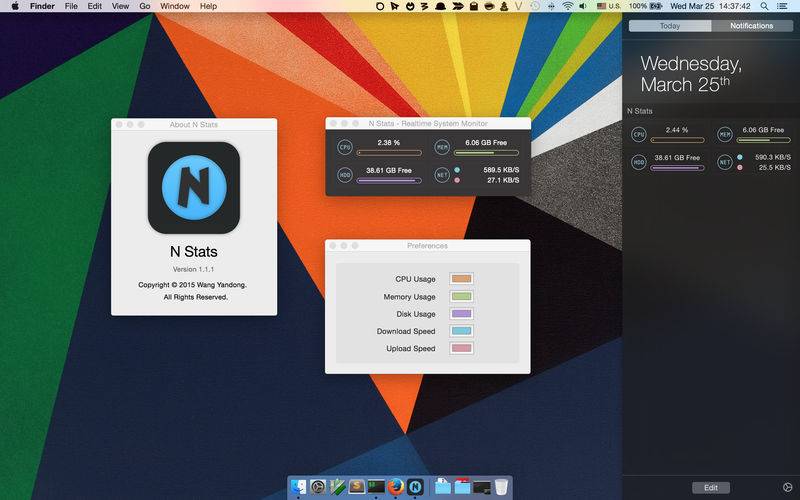Open the File menu
The image size is (800, 500).
(71, 6)
